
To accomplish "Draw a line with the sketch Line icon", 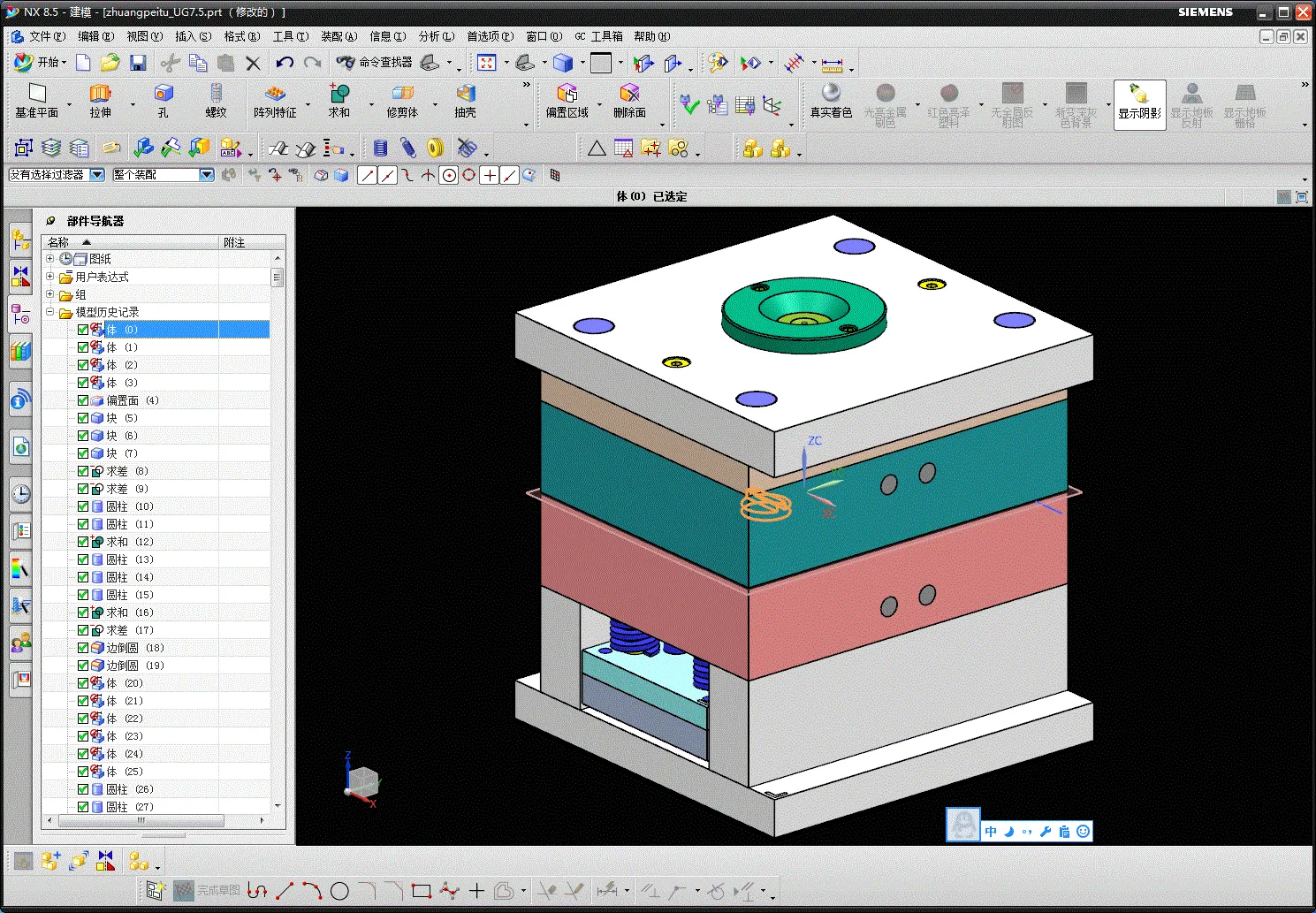I will click(x=285, y=891).
